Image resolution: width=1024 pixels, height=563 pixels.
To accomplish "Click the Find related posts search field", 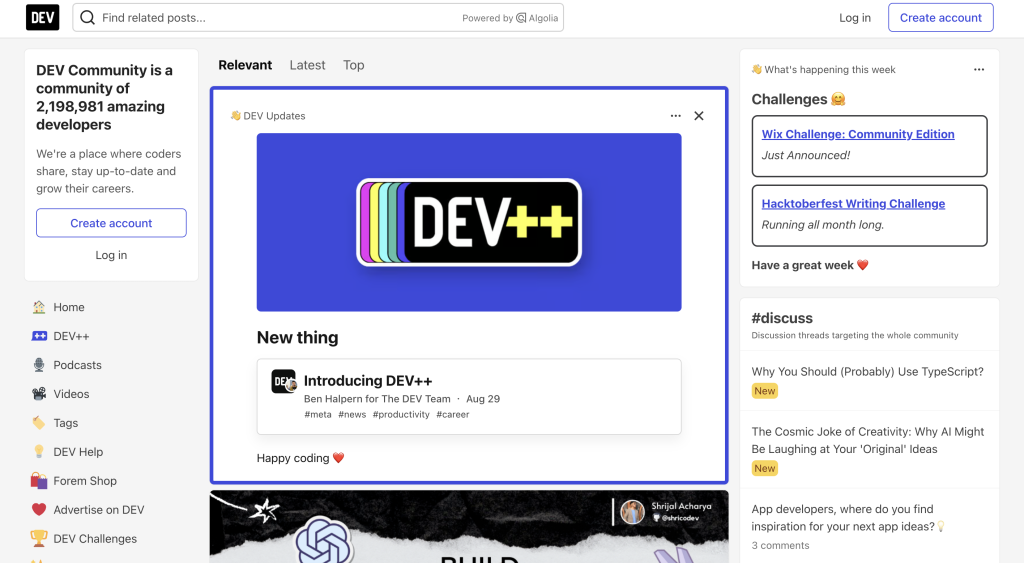I will pos(280,18).
